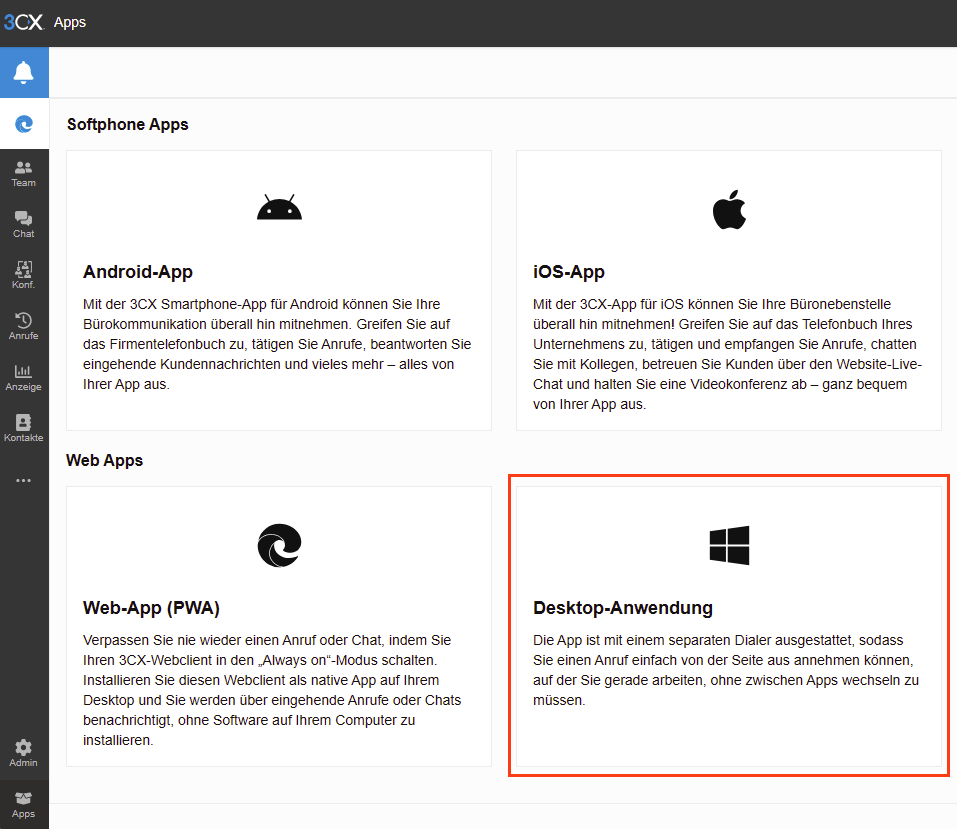Click the circular status avatar below the bell

point(23,123)
